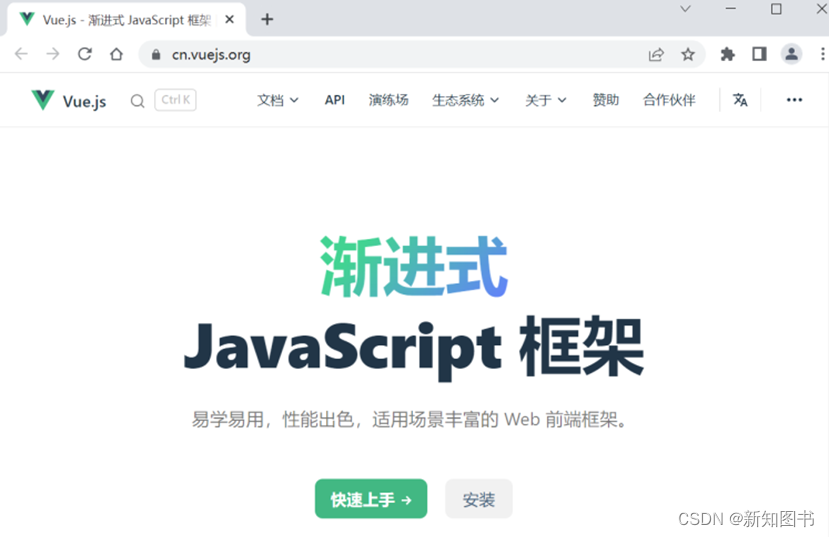The width and height of the screenshot is (829, 537).
Task: Open the language translation icon
Action: pos(740,100)
